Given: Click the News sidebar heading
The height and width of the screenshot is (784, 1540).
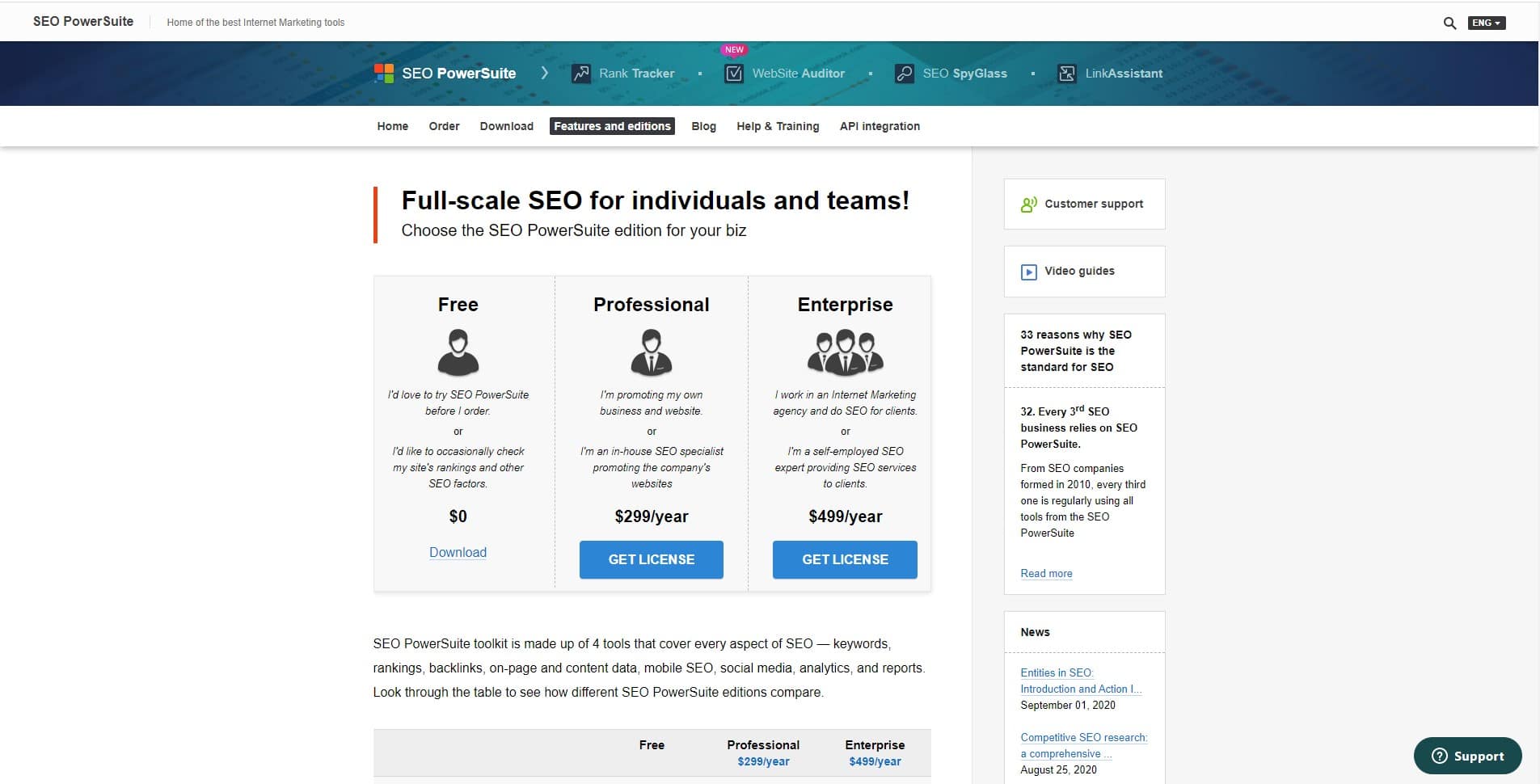Looking at the screenshot, I should point(1035,632).
